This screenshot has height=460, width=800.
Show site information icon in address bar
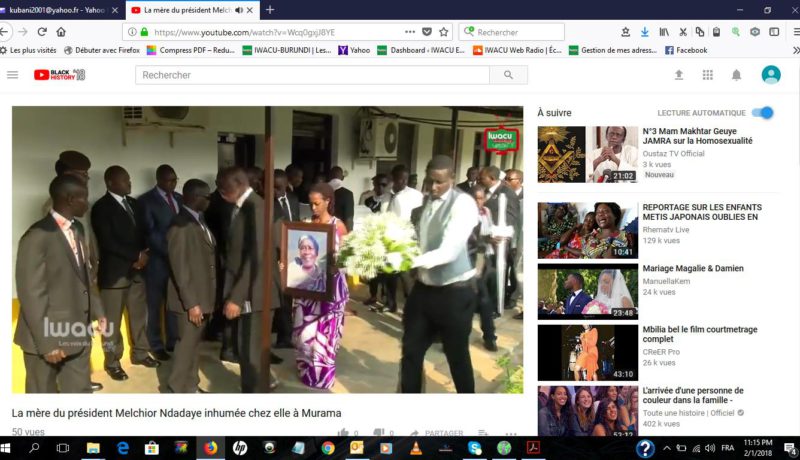132,32
